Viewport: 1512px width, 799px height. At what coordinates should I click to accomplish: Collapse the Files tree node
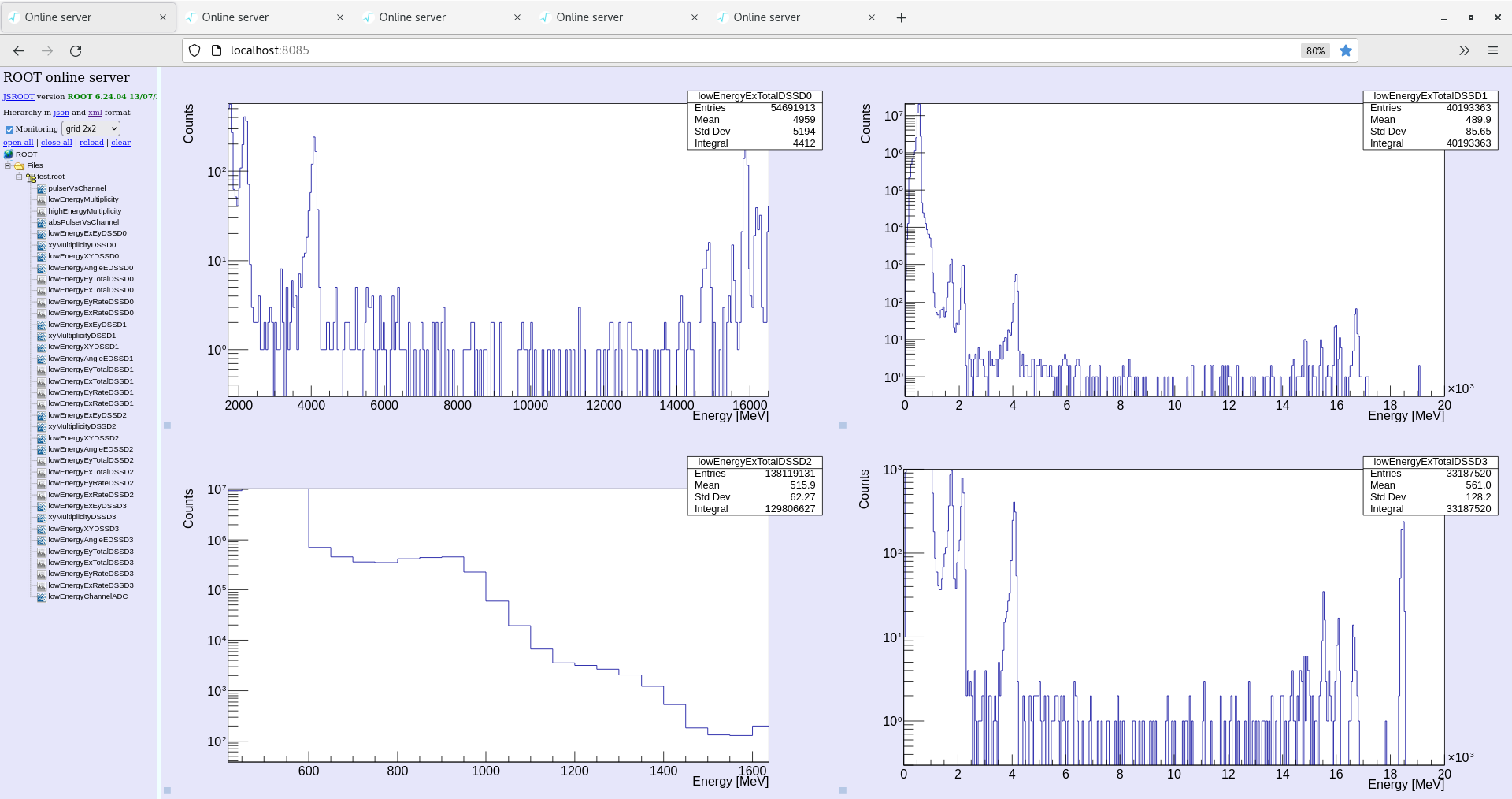7,165
